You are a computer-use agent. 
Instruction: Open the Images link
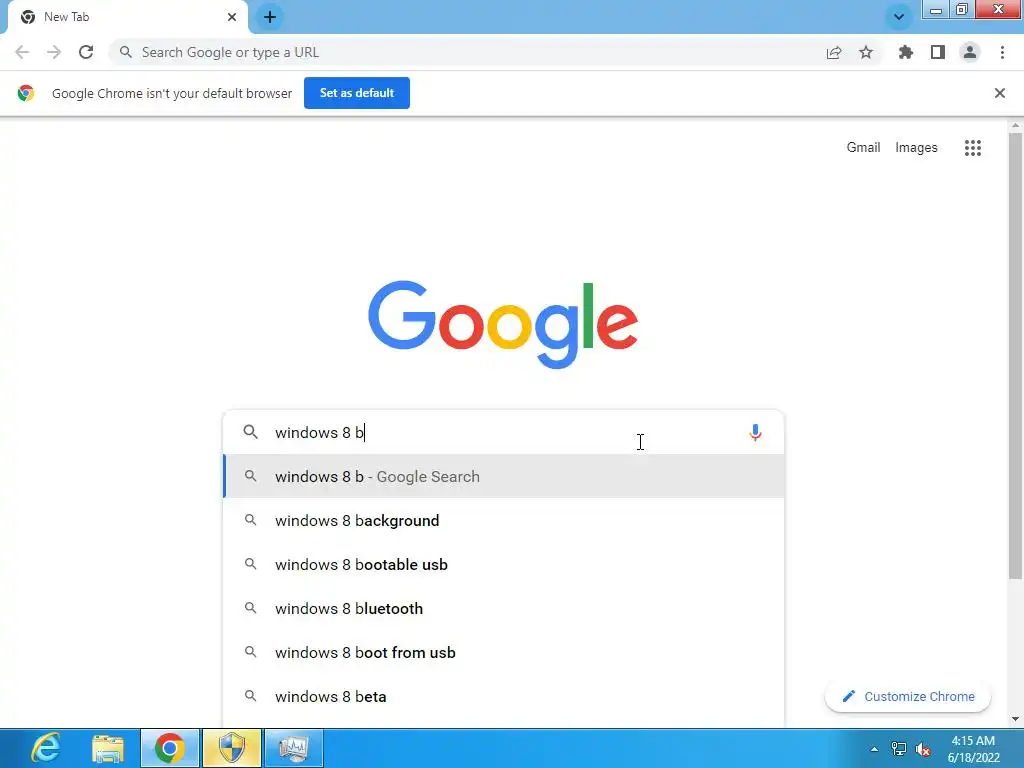916,148
